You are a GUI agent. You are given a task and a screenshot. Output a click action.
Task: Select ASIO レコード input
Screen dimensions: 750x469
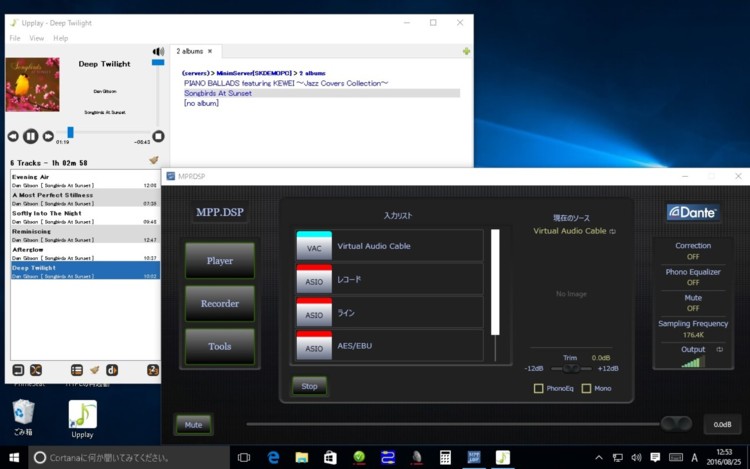click(389, 280)
